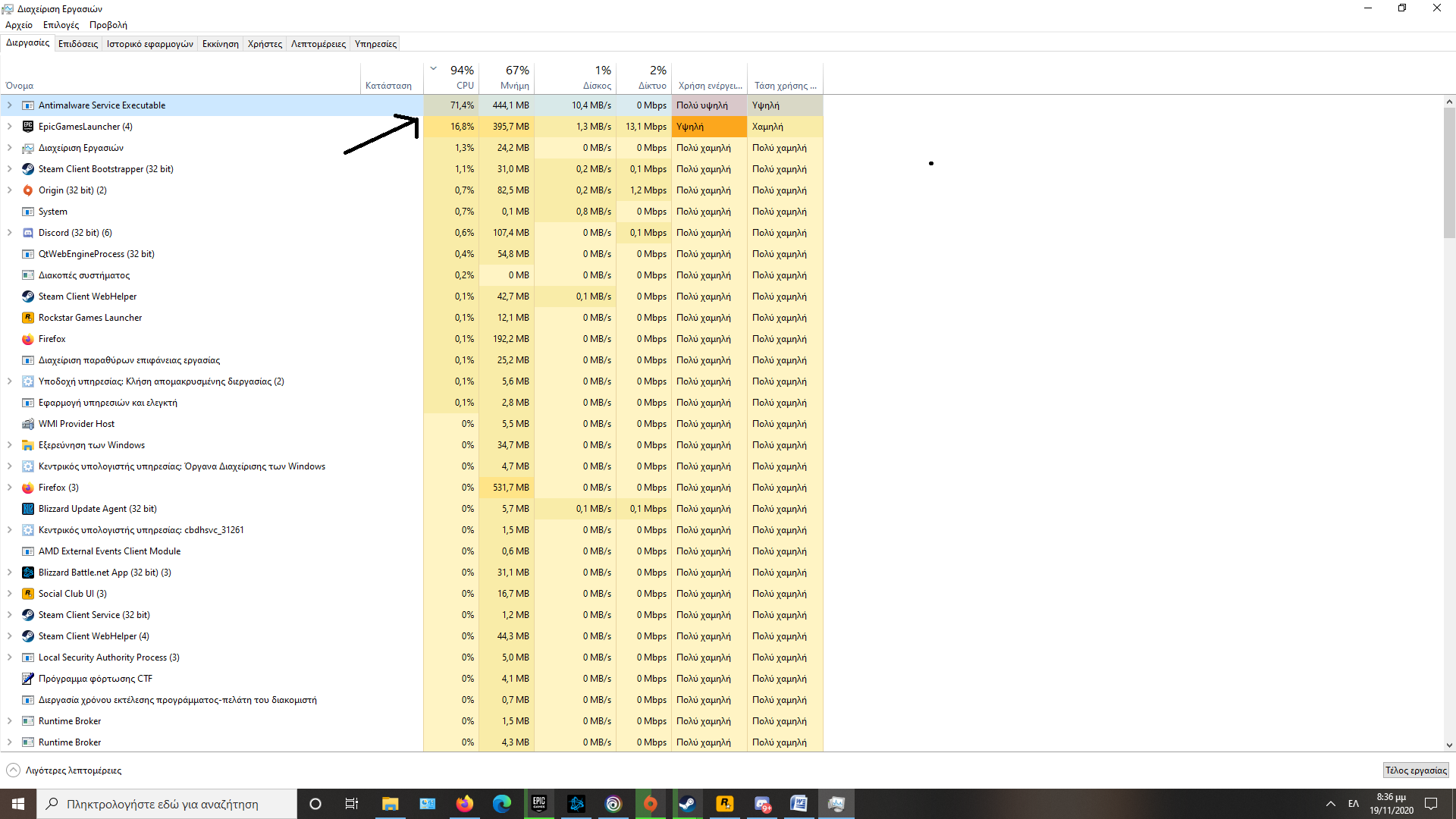Sort by the CPU column header
This screenshot has width=1456, height=819.
(x=451, y=78)
